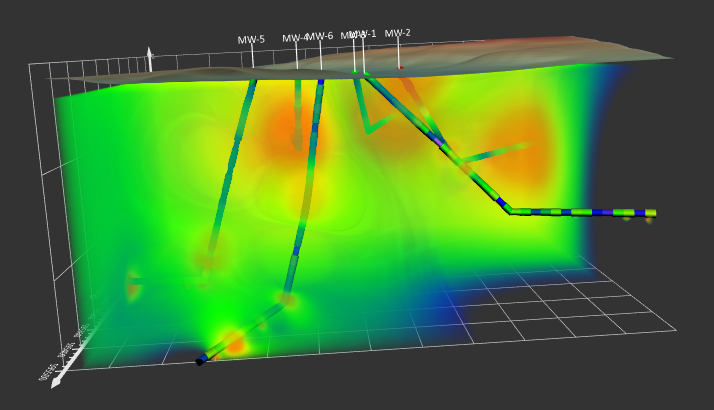Click the red MW-2 wellhead marker
Screen dimensions: 714x410
[400, 68]
